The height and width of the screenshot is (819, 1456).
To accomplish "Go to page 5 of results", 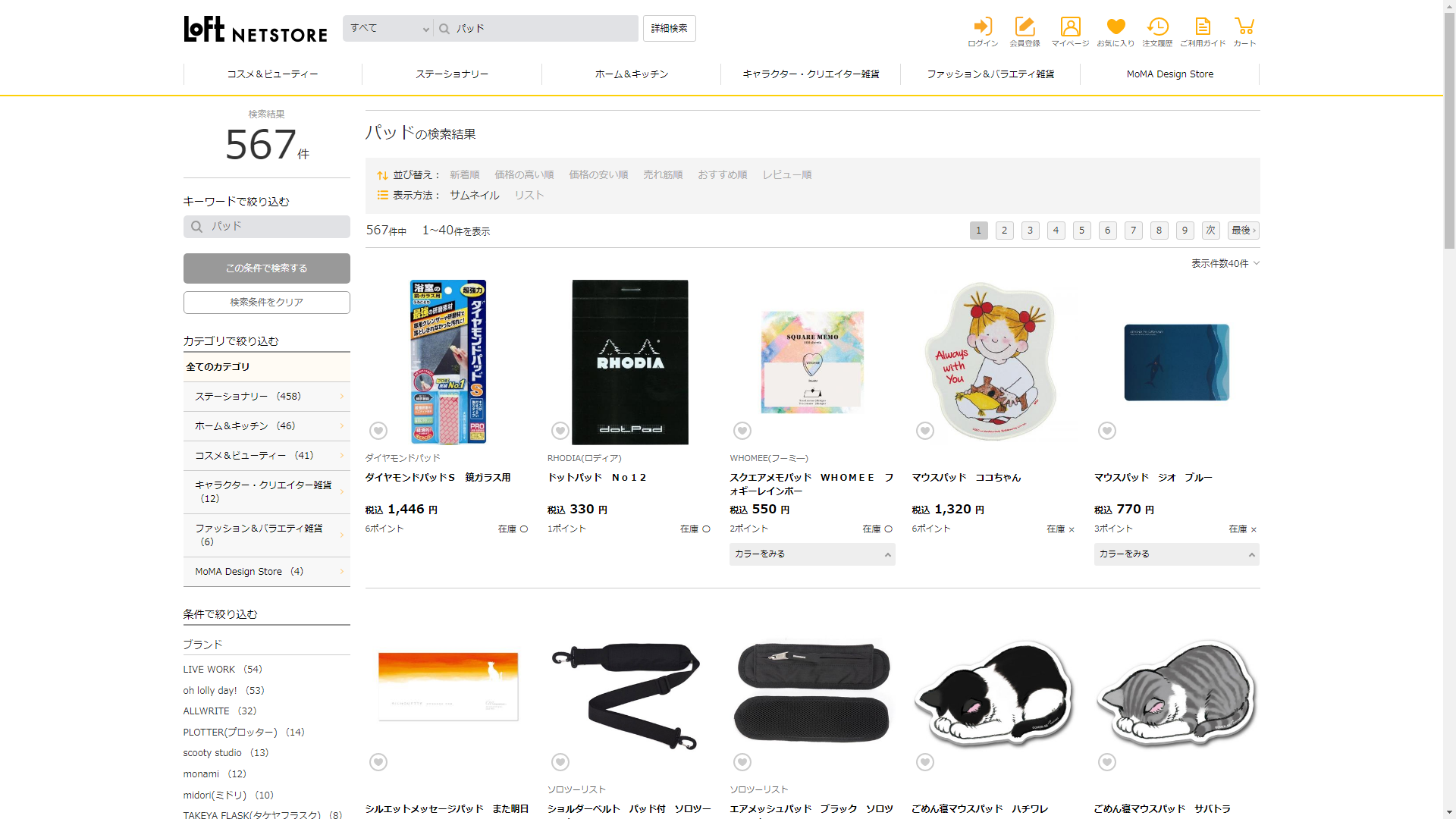I will [1082, 231].
